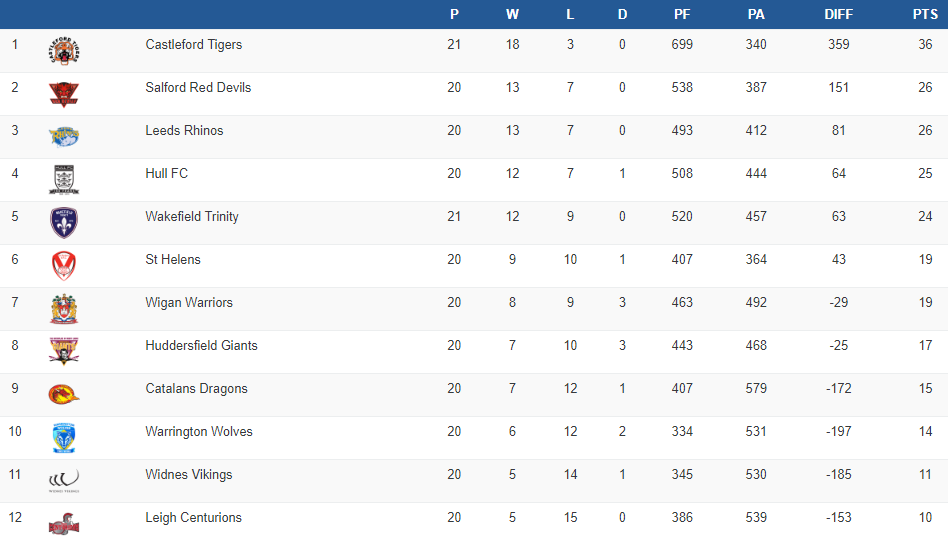Click the W wins column header
This screenshot has width=948, height=544.
[x=512, y=14]
